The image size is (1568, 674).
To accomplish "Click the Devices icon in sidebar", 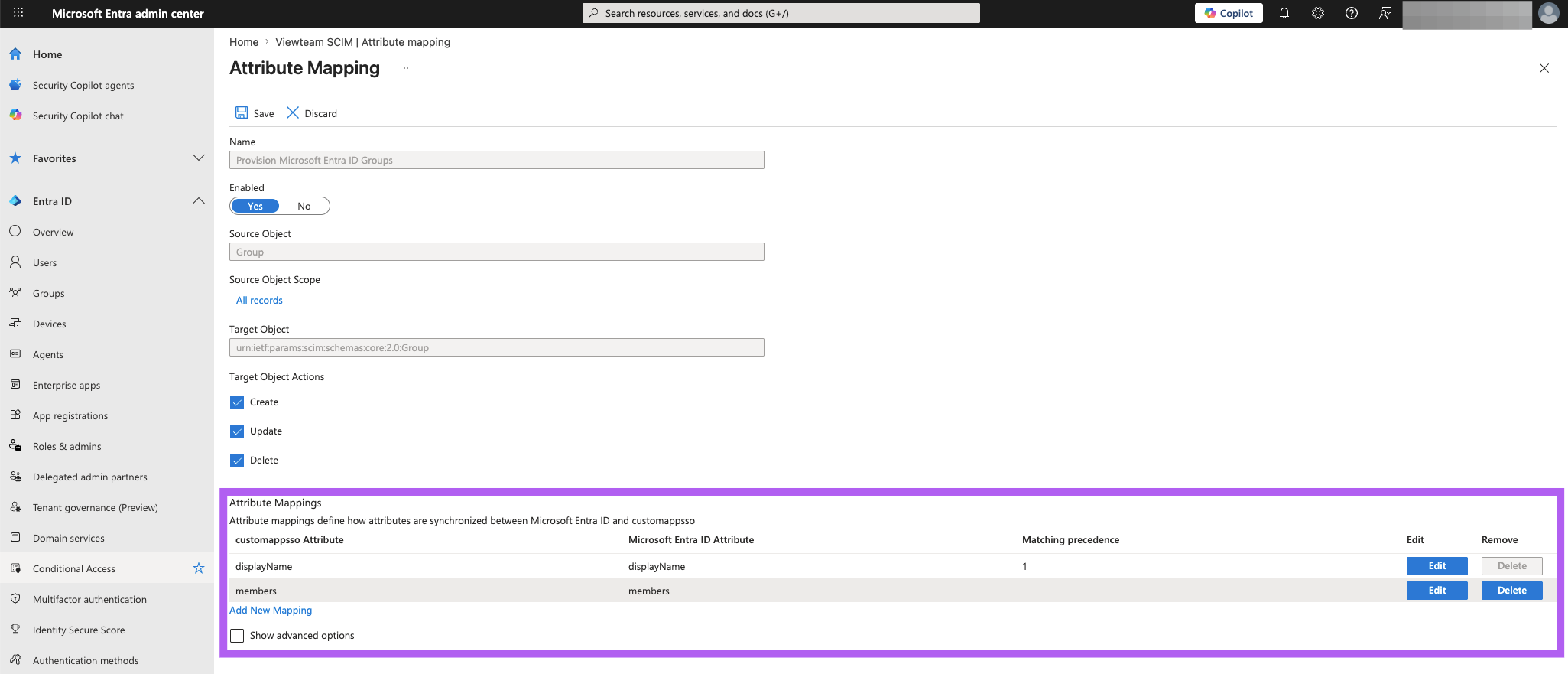I will coord(15,323).
